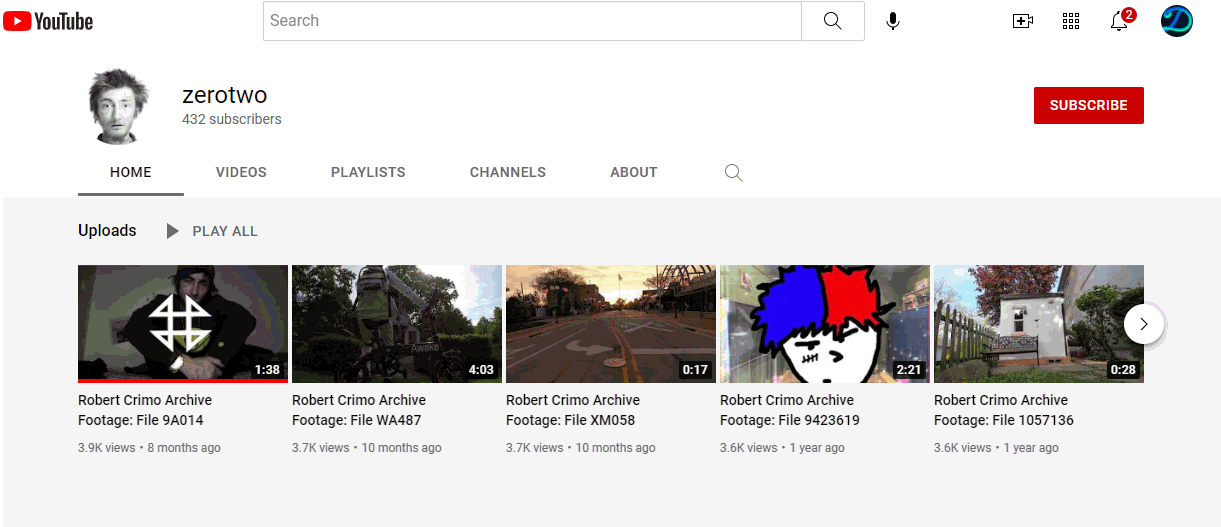Show next uploads with right arrow
Screen dimensions: 1221x527
[1144, 324]
